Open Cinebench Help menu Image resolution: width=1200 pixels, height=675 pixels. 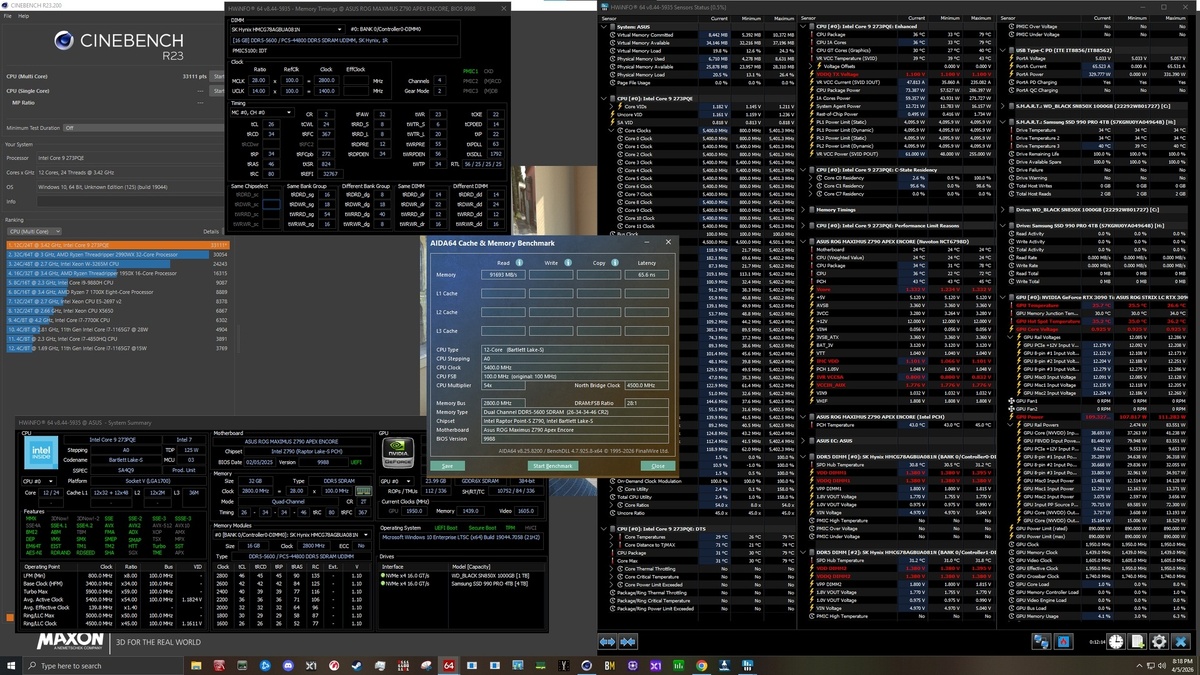click(x=23, y=16)
